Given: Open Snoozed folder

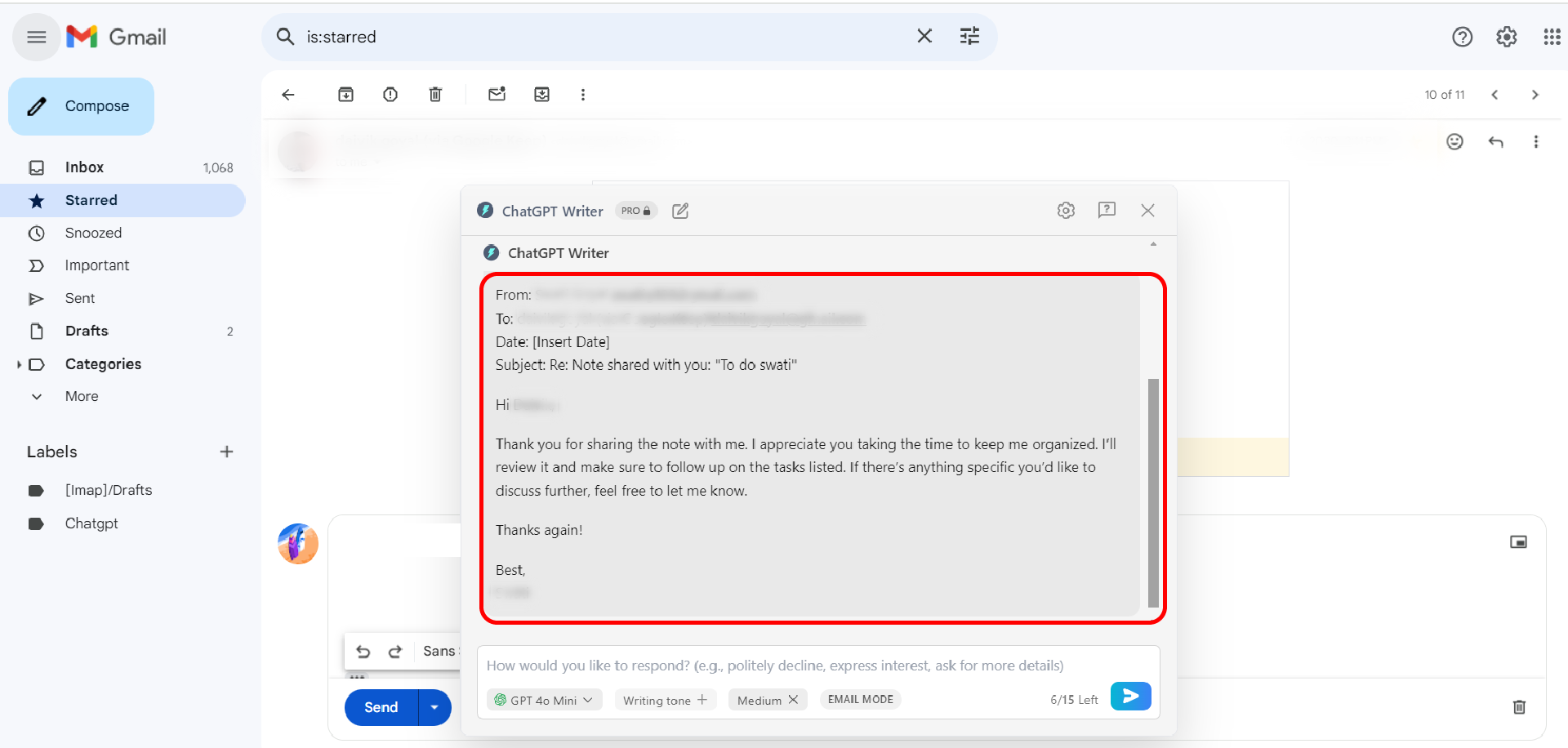Looking at the screenshot, I should coord(122,233).
